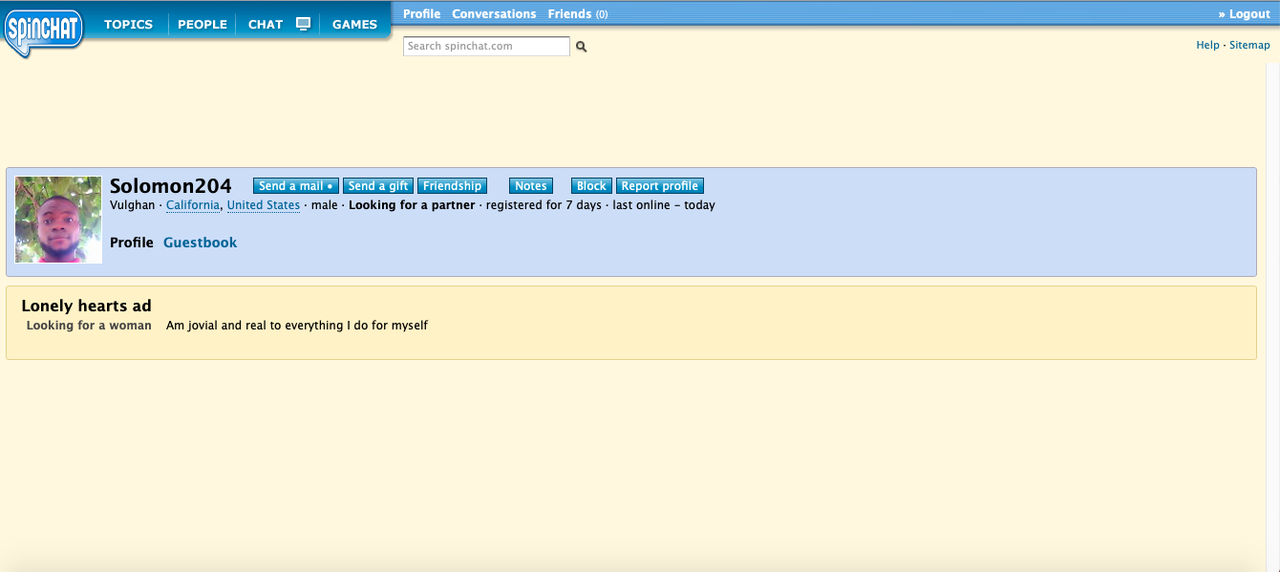Click the Lonely hearts ad heading

[86, 306]
